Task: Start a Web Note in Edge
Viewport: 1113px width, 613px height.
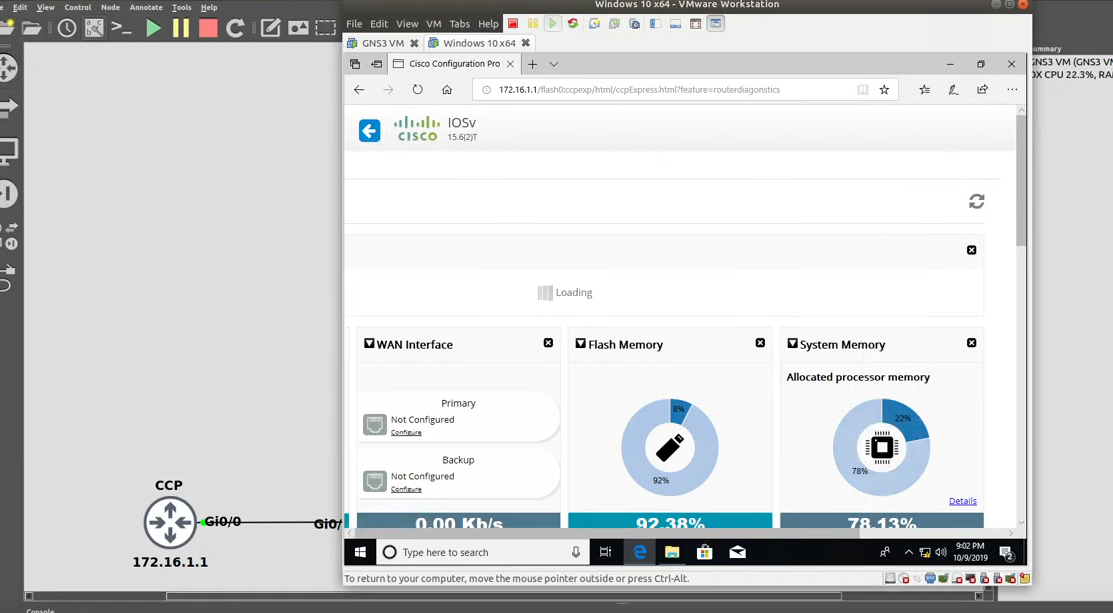Action: (952, 89)
